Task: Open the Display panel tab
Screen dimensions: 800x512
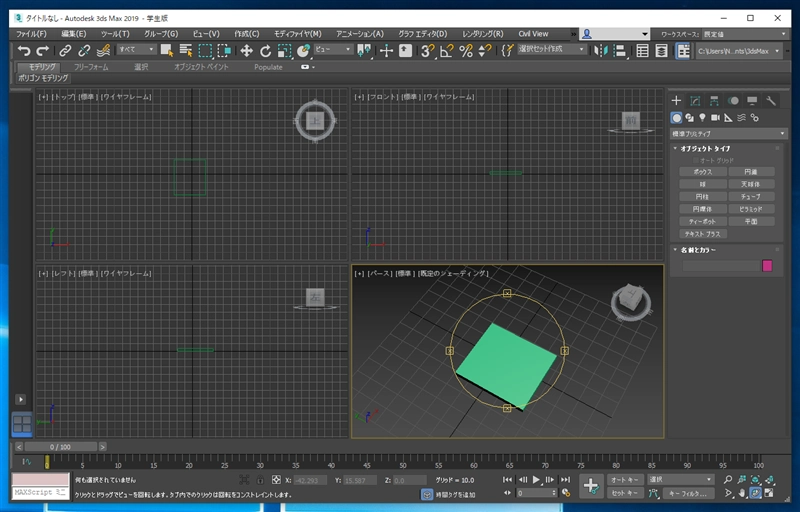Action: pyautogui.click(x=752, y=100)
